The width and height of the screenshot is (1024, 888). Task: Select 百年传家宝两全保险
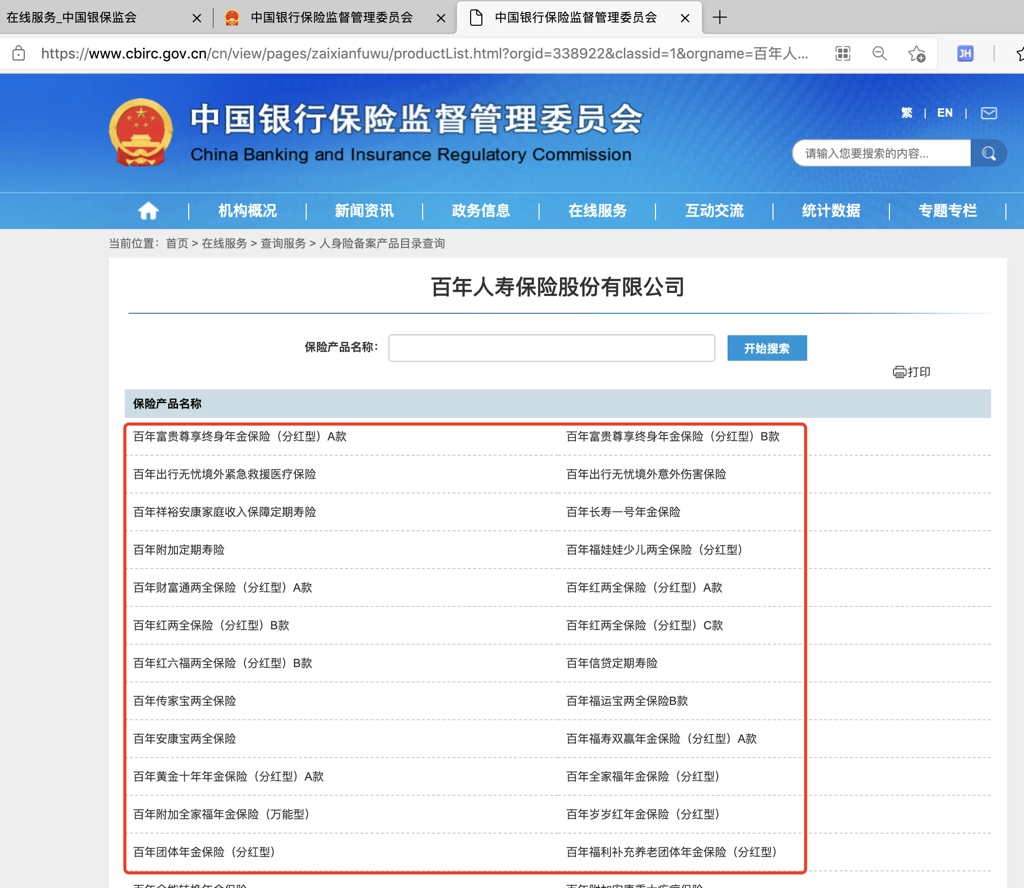[x=185, y=701]
